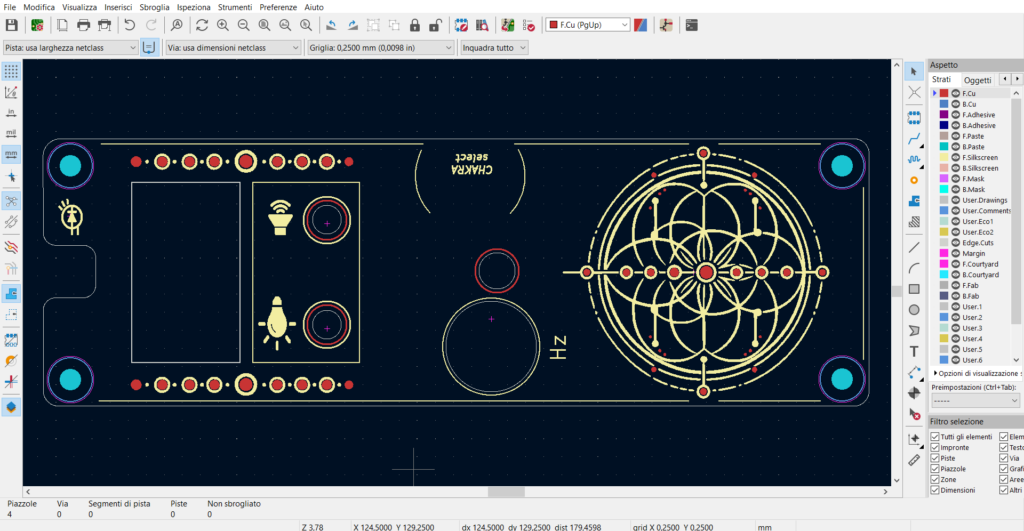Open the Inquadra tutto zoom dropdown
Viewport: 1024px width, 531px height.
(494, 48)
